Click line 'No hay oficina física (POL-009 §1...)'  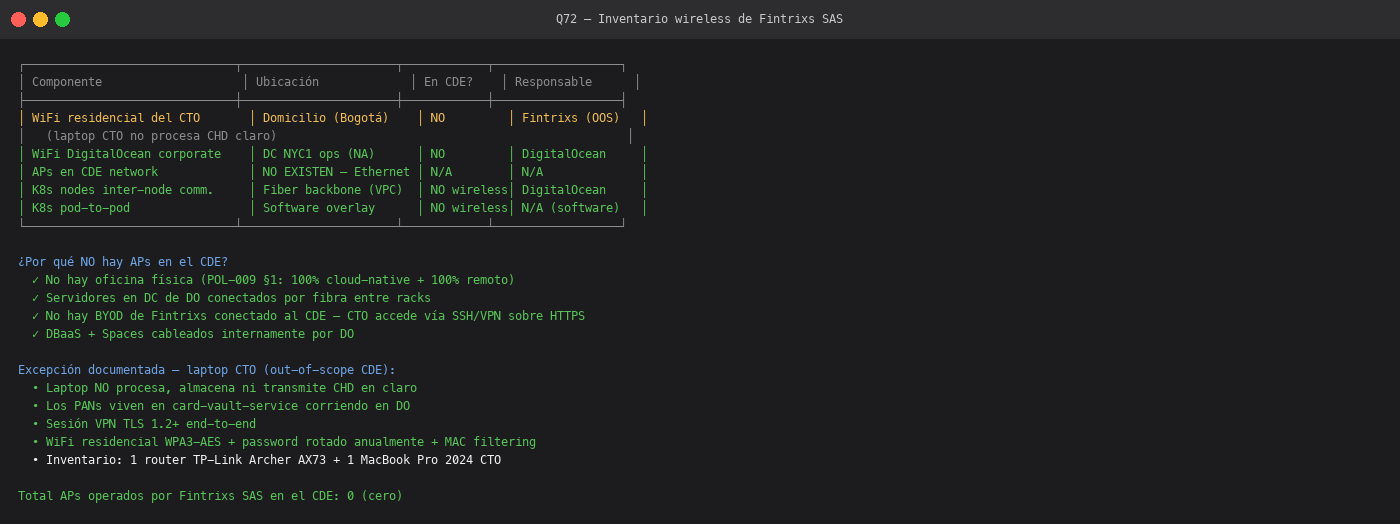(273, 280)
